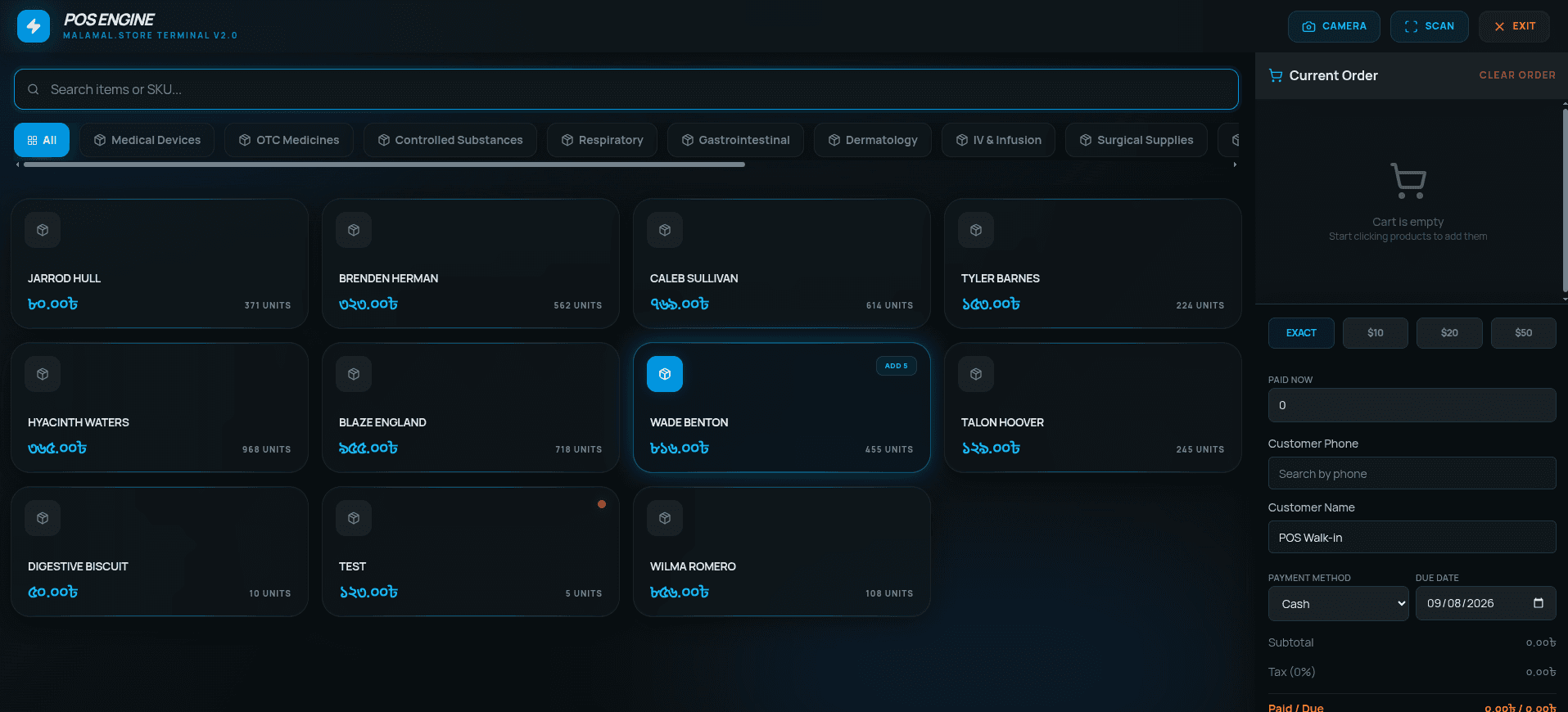Click the box icon on Caleb Sullivan card
Screen dimensions: 1568x712
tap(665, 230)
